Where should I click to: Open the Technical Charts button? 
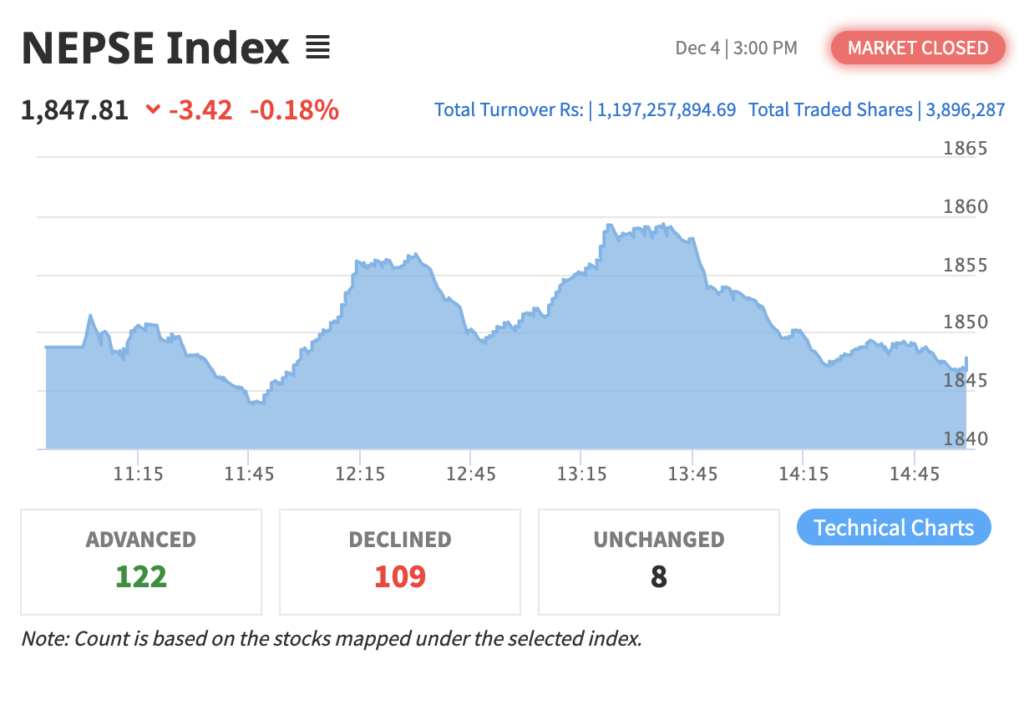pyautogui.click(x=893, y=528)
